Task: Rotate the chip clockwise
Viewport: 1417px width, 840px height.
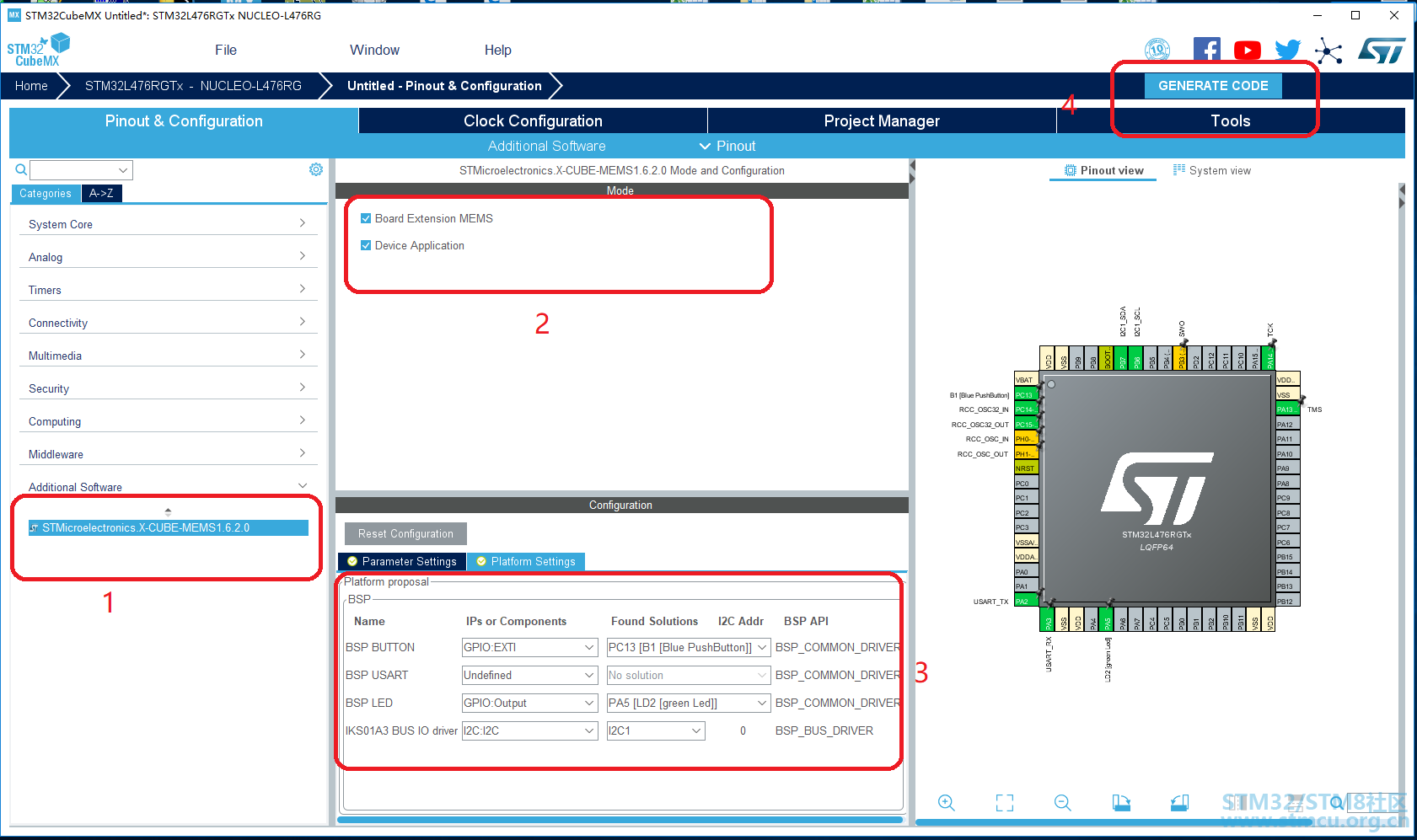Action: [x=1121, y=803]
